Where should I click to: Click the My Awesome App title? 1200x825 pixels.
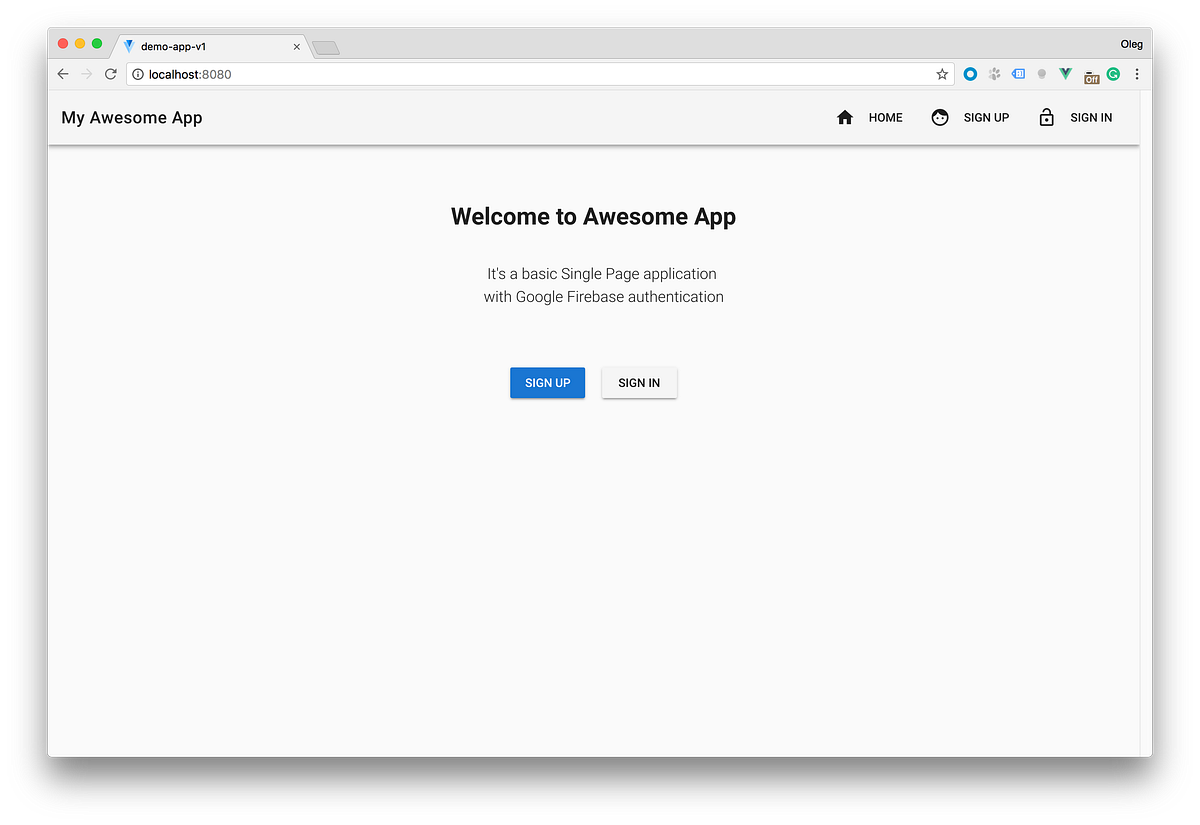(131, 117)
